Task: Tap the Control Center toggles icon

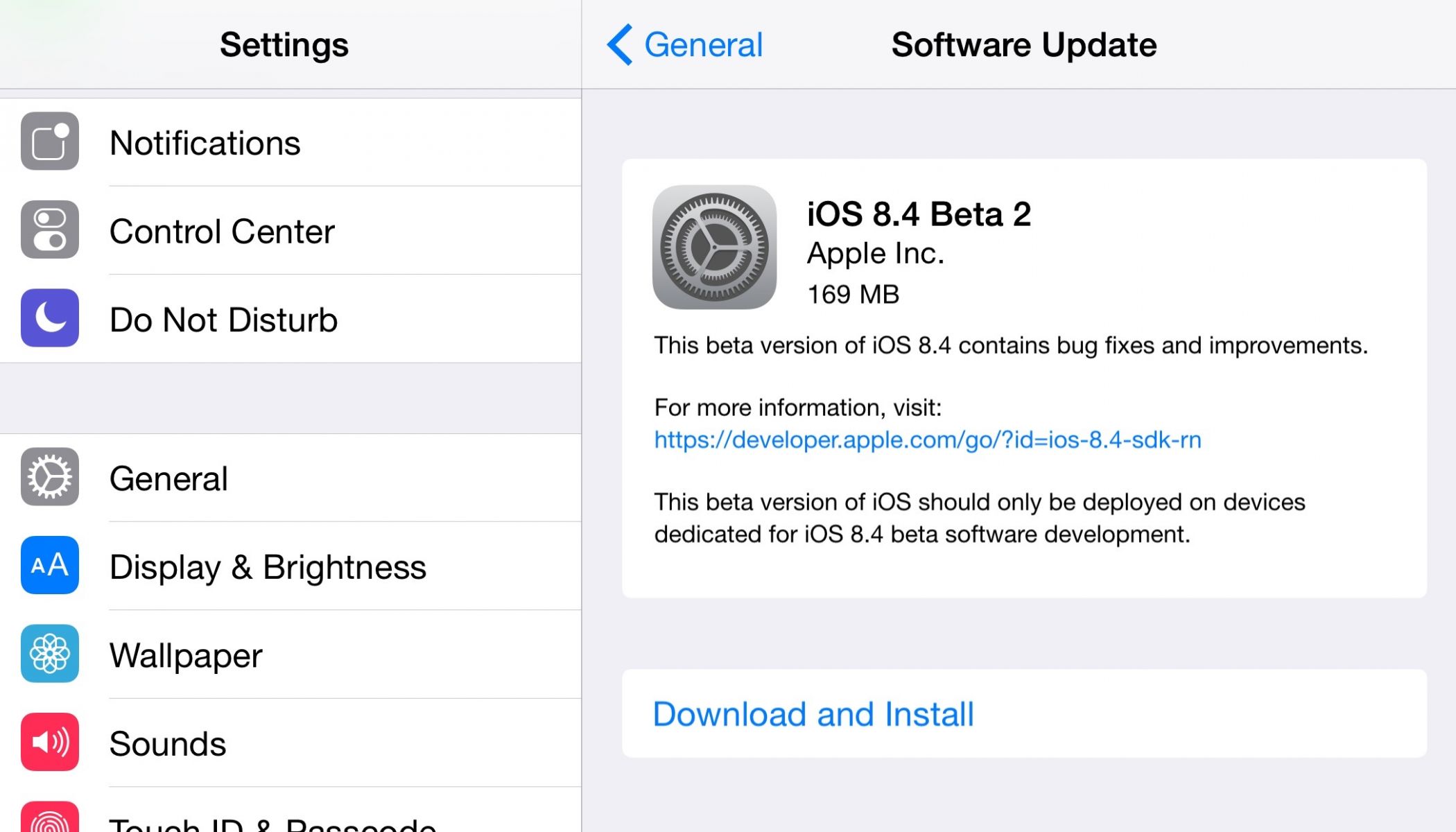Action: (x=49, y=229)
